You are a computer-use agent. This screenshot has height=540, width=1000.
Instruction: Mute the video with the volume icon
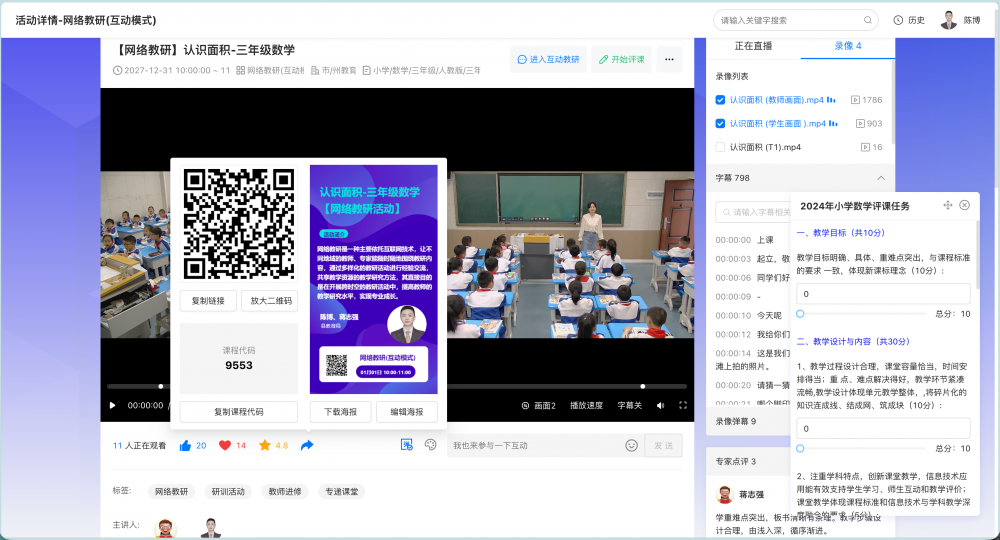662,406
